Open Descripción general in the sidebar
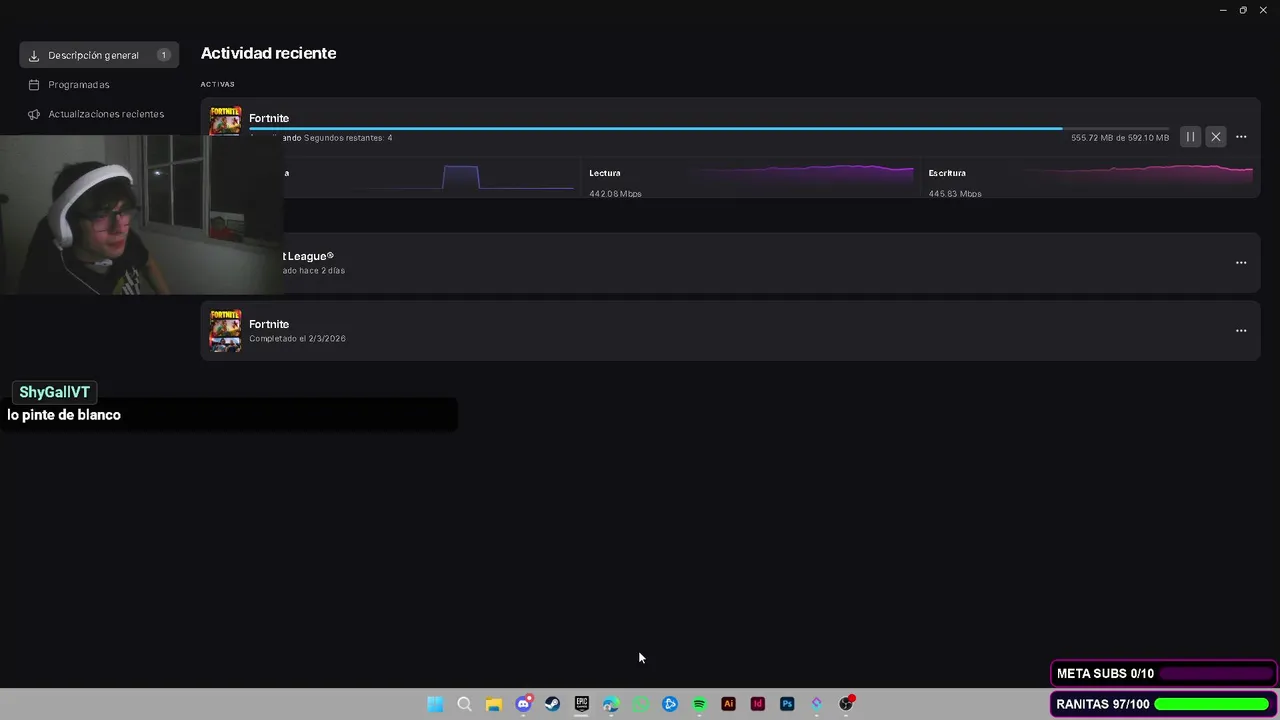1280x720 pixels. pyautogui.click(x=99, y=55)
